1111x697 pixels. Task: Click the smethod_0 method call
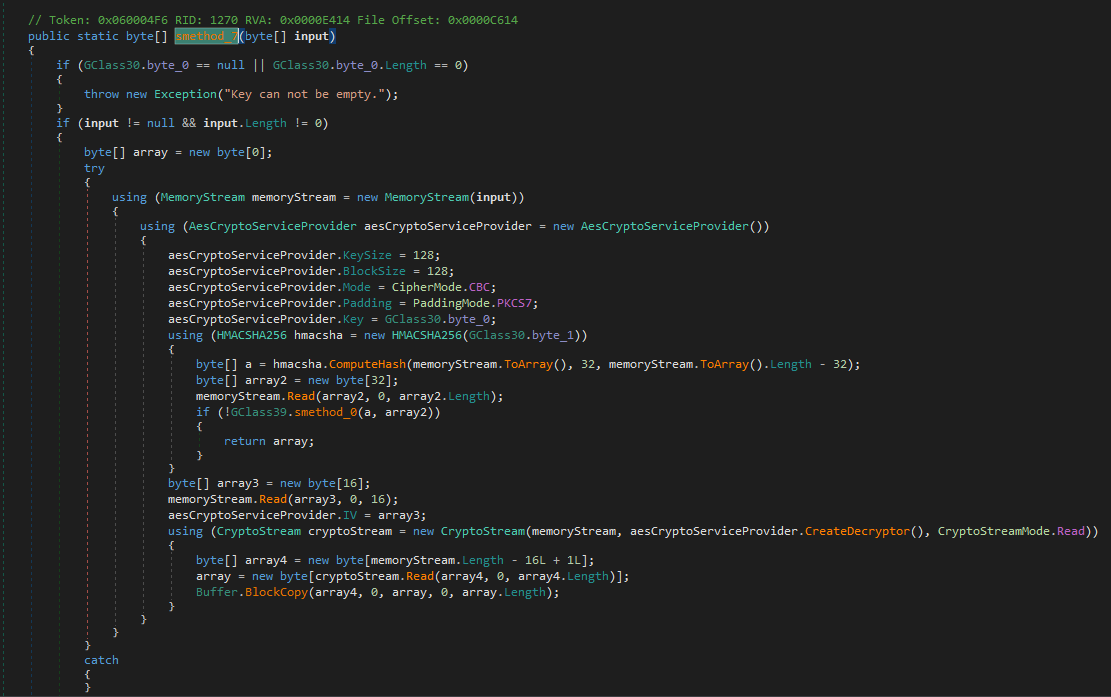click(x=325, y=412)
